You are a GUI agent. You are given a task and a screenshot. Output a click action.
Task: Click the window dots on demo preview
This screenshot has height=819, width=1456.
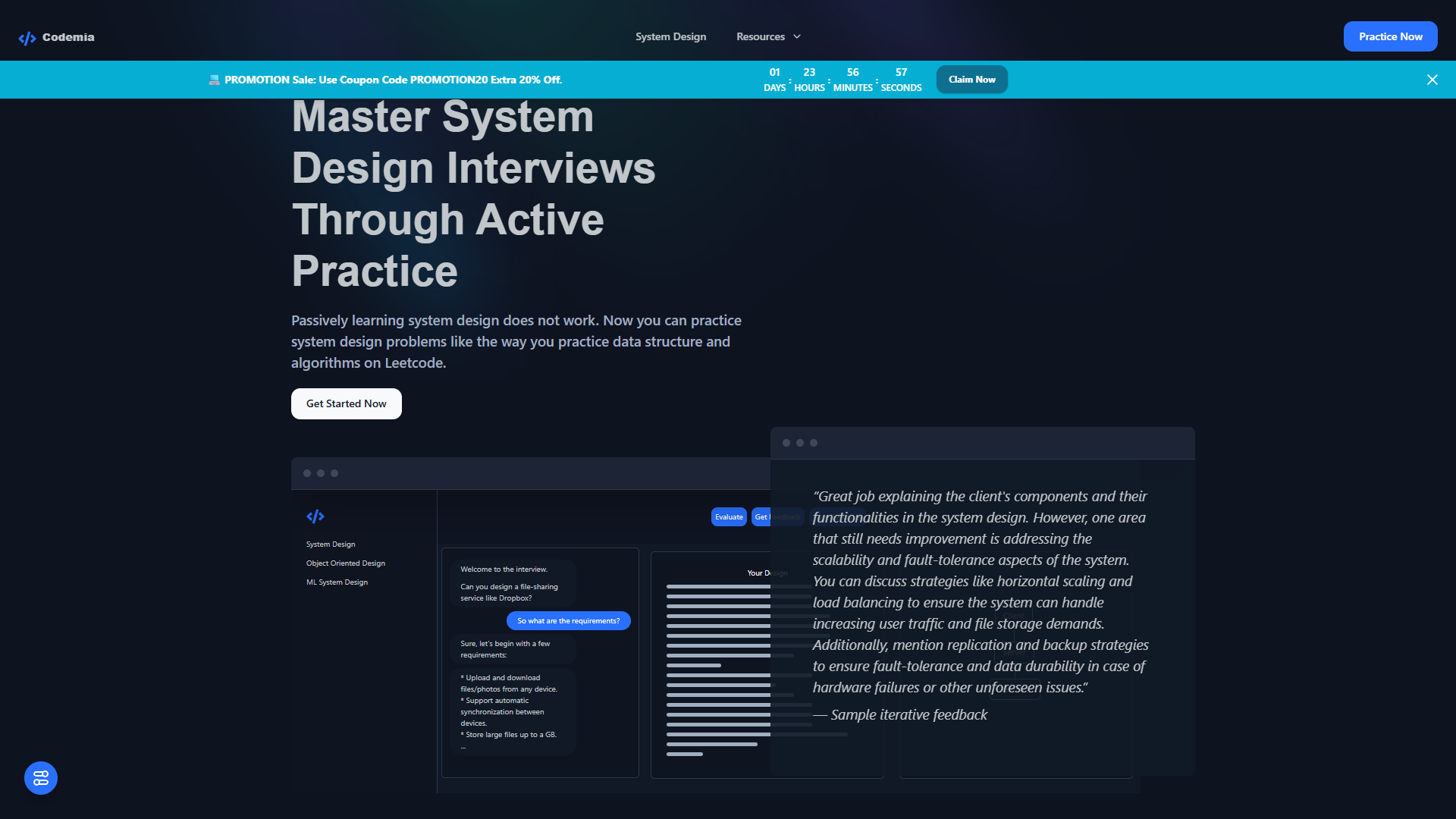coord(321,473)
